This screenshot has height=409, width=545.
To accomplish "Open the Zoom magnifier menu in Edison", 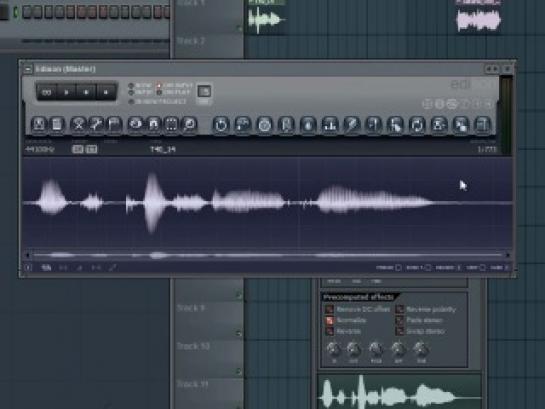I will 189,124.
